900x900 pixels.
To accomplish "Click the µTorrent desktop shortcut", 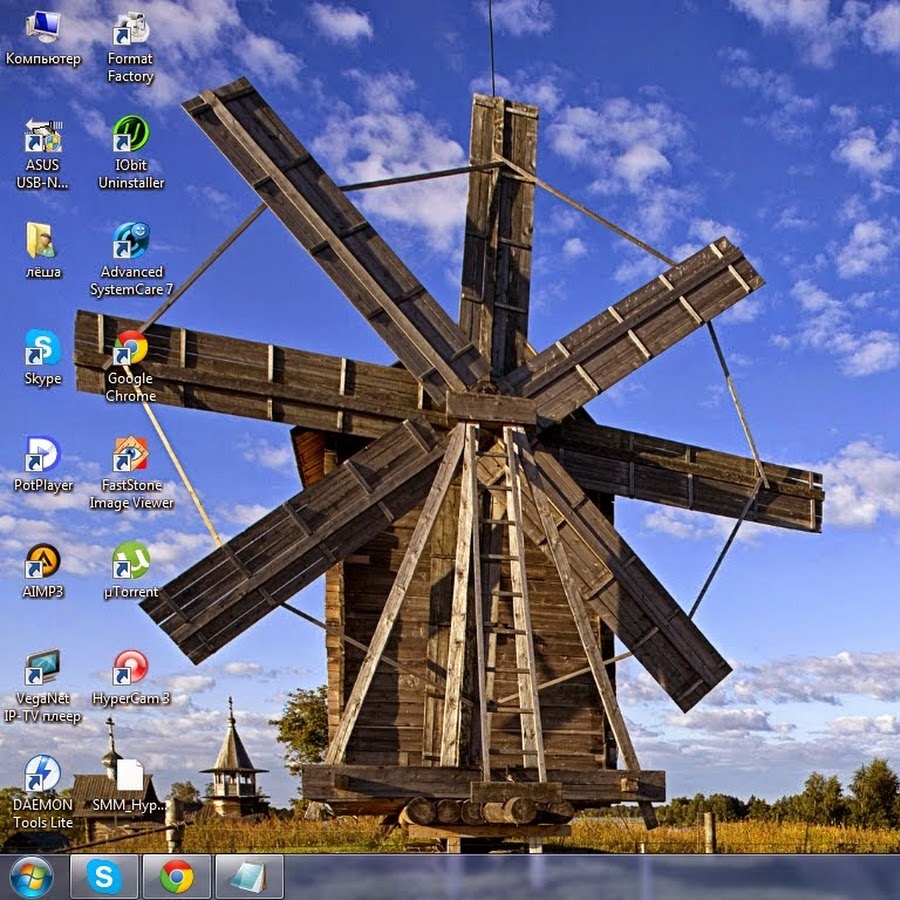I will [x=130, y=561].
